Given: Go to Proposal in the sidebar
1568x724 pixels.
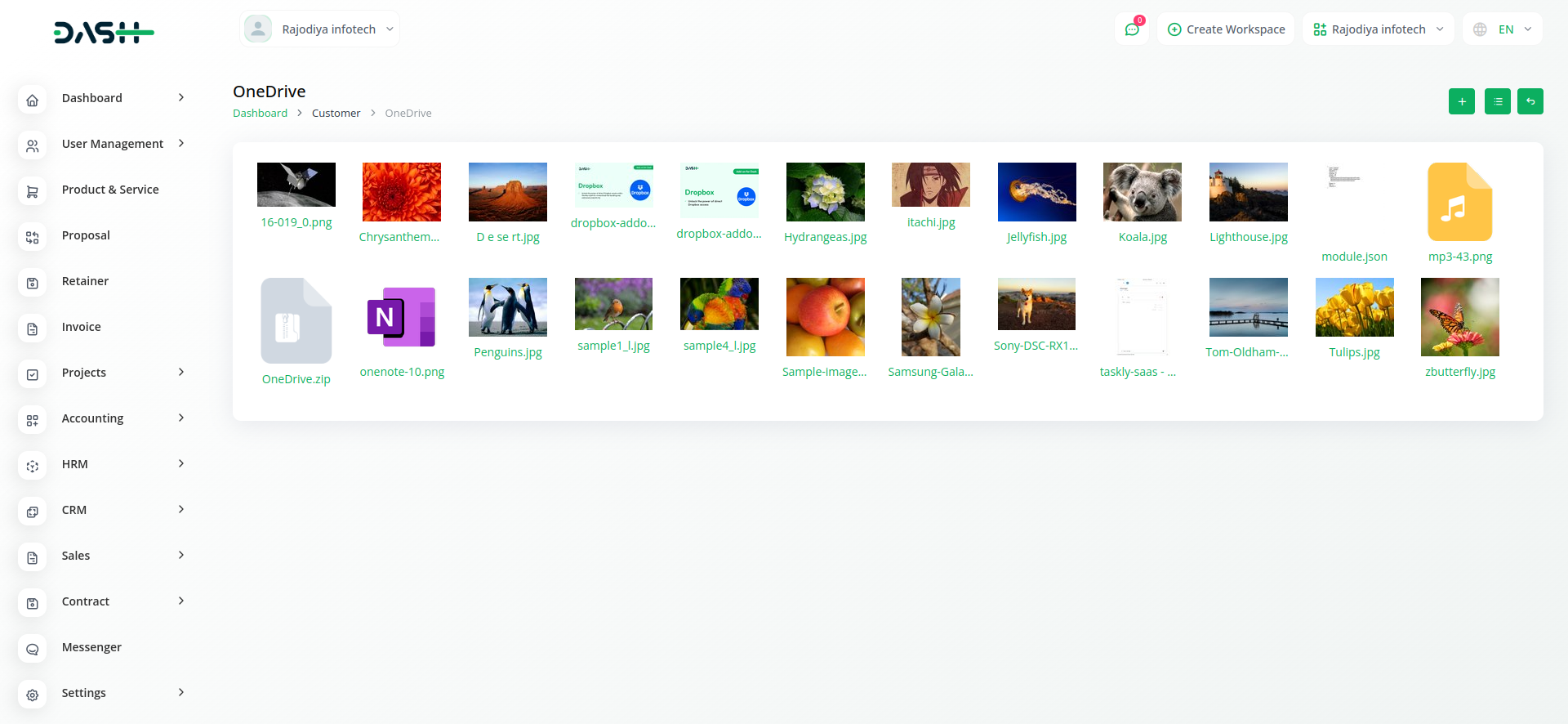Looking at the screenshot, I should [x=86, y=235].
